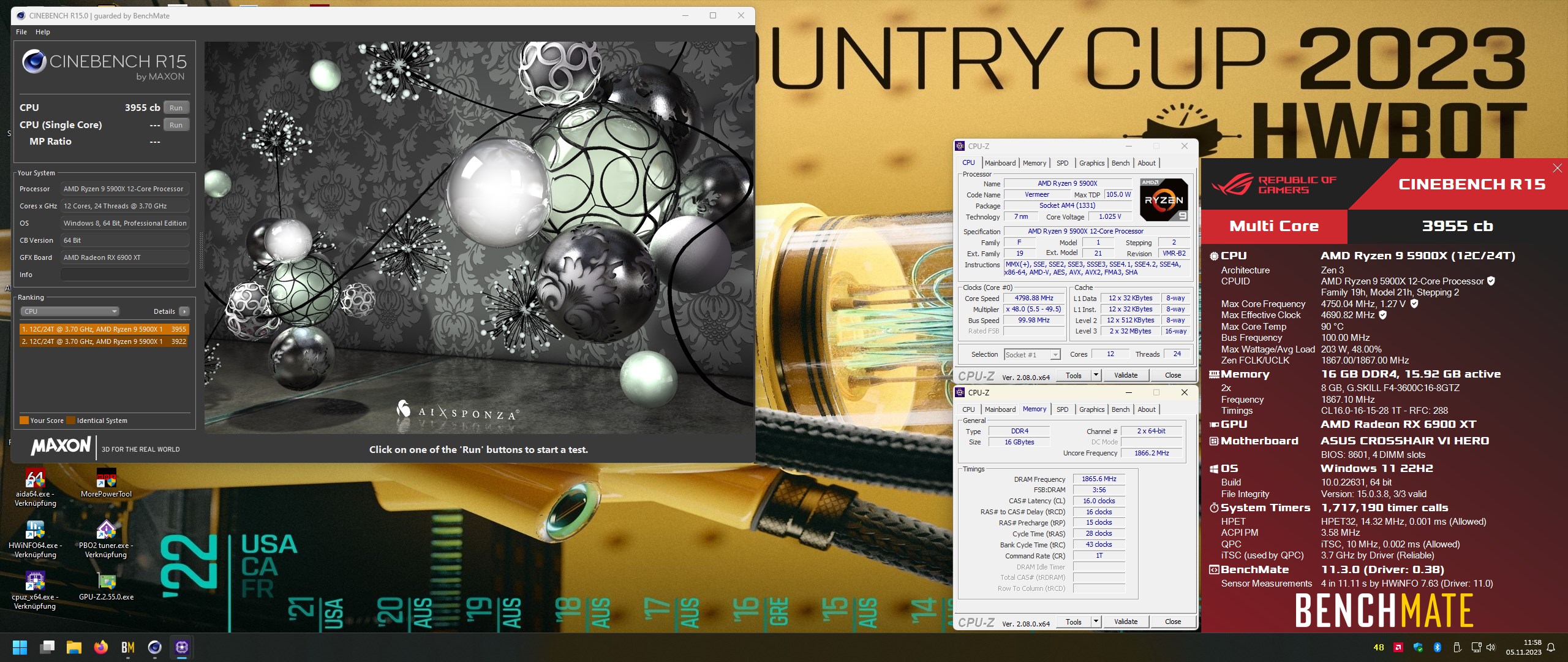This screenshot has height=662, width=1568.
Task: Click the USB safely remove tray icon
Action: coord(1457,647)
